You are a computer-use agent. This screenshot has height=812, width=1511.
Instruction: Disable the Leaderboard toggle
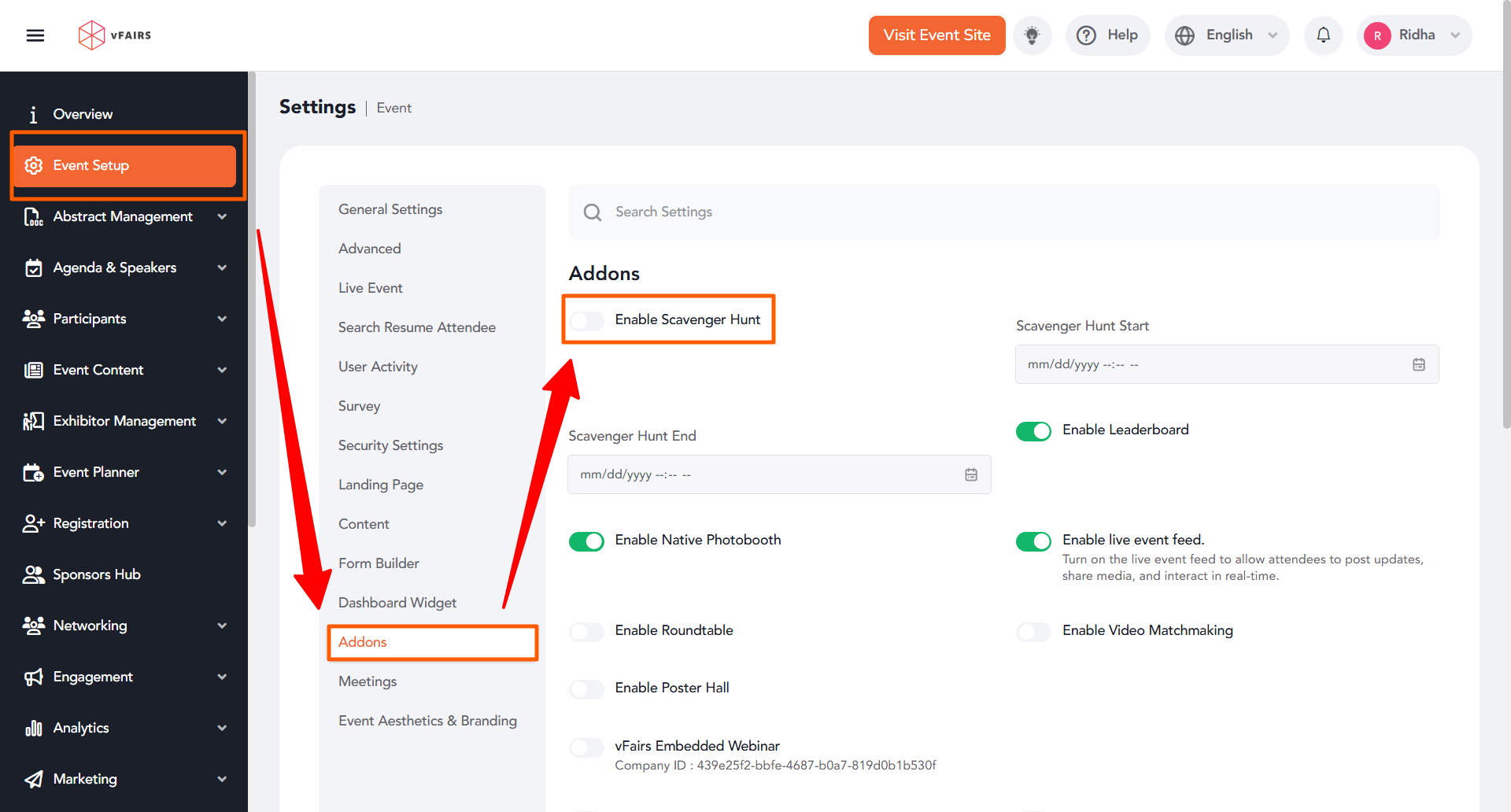pyautogui.click(x=1033, y=431)
